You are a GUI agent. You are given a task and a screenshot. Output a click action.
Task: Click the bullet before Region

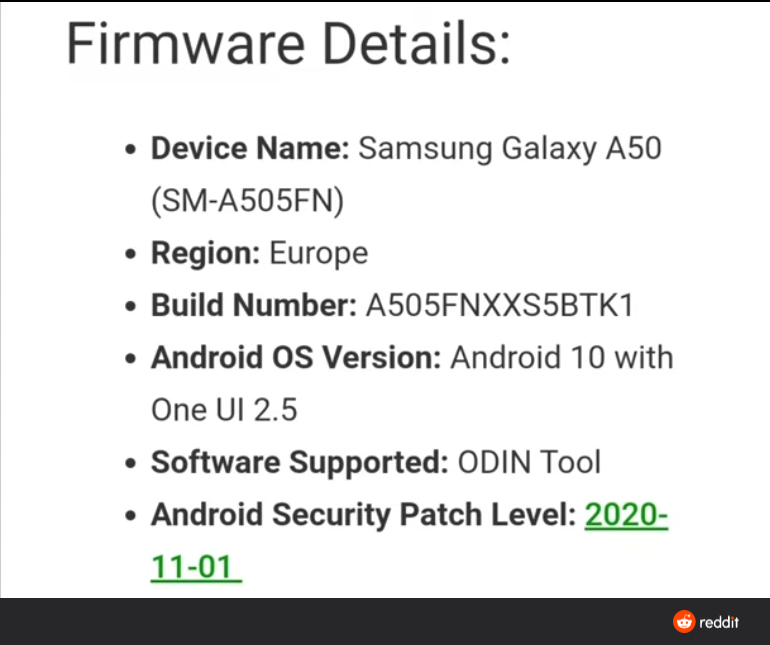(x=130, y=253)
